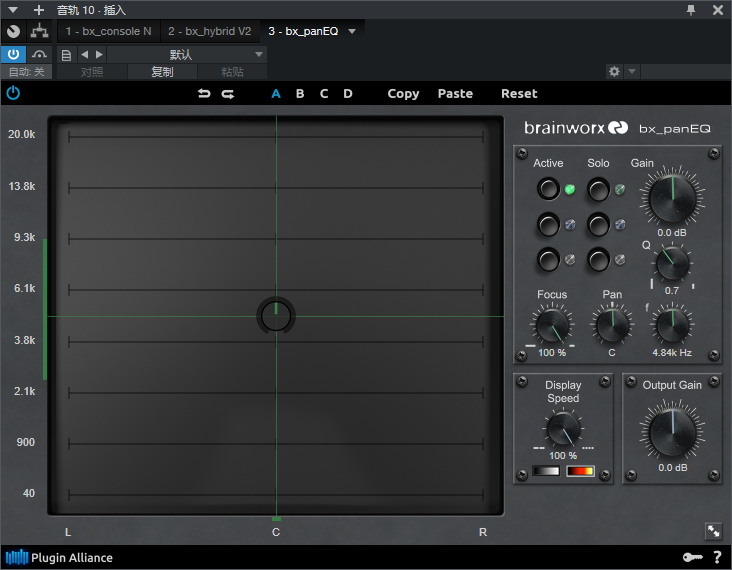Open the license key icon
The width and height of the screenshot is (732, 570).
coord(692,557)
